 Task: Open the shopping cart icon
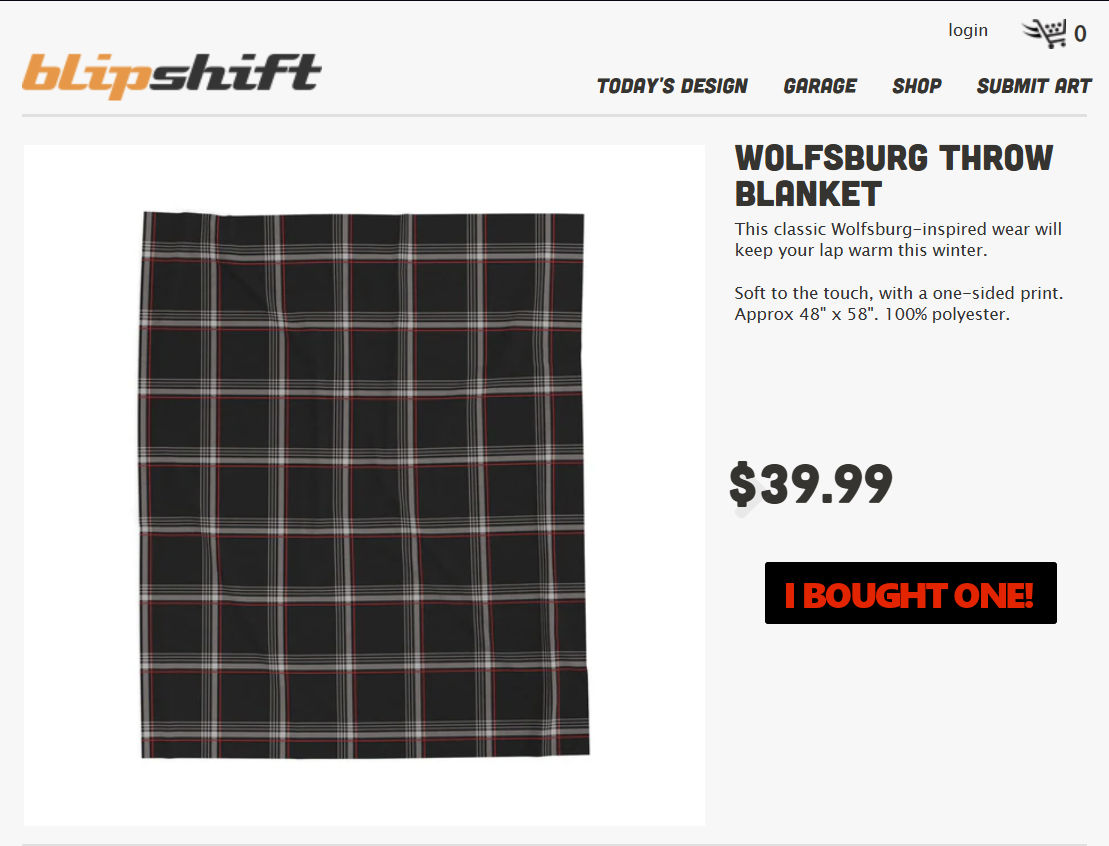click(x=1044, y=33)
